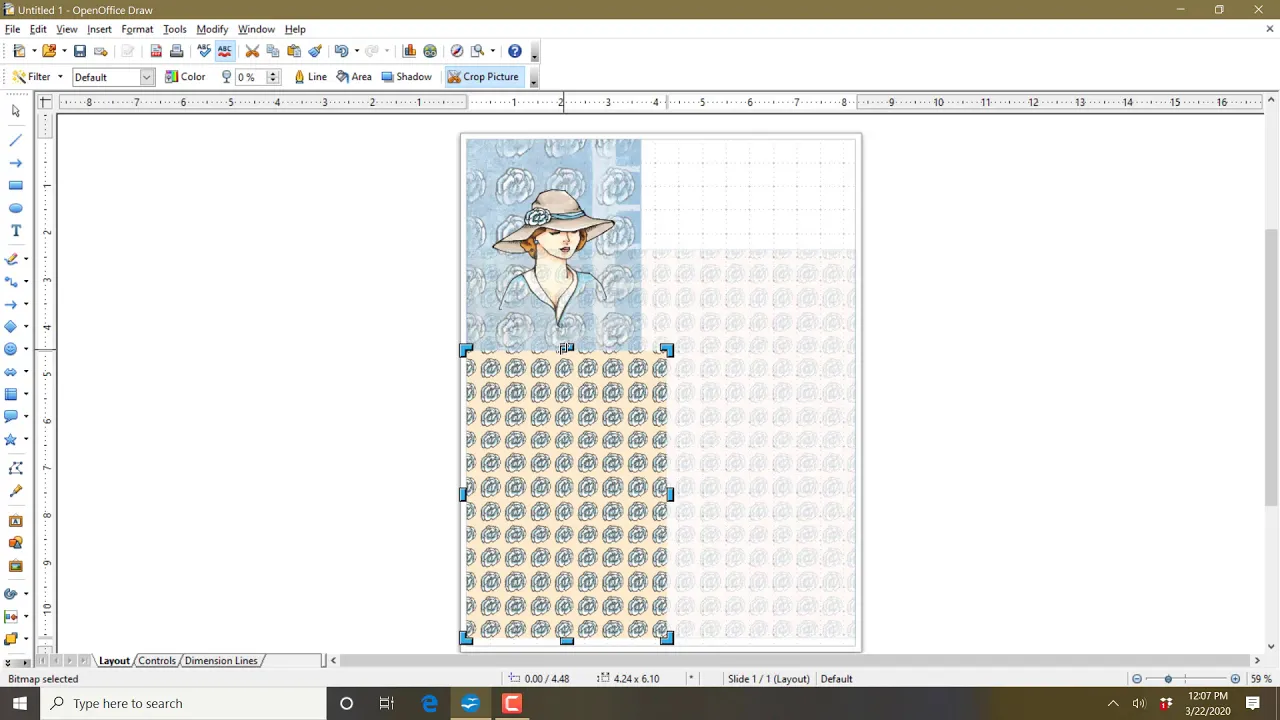The height and width of the screenshot is (720, 1280).
Task: Click the transparency percentage field
Action: [250, 77]
